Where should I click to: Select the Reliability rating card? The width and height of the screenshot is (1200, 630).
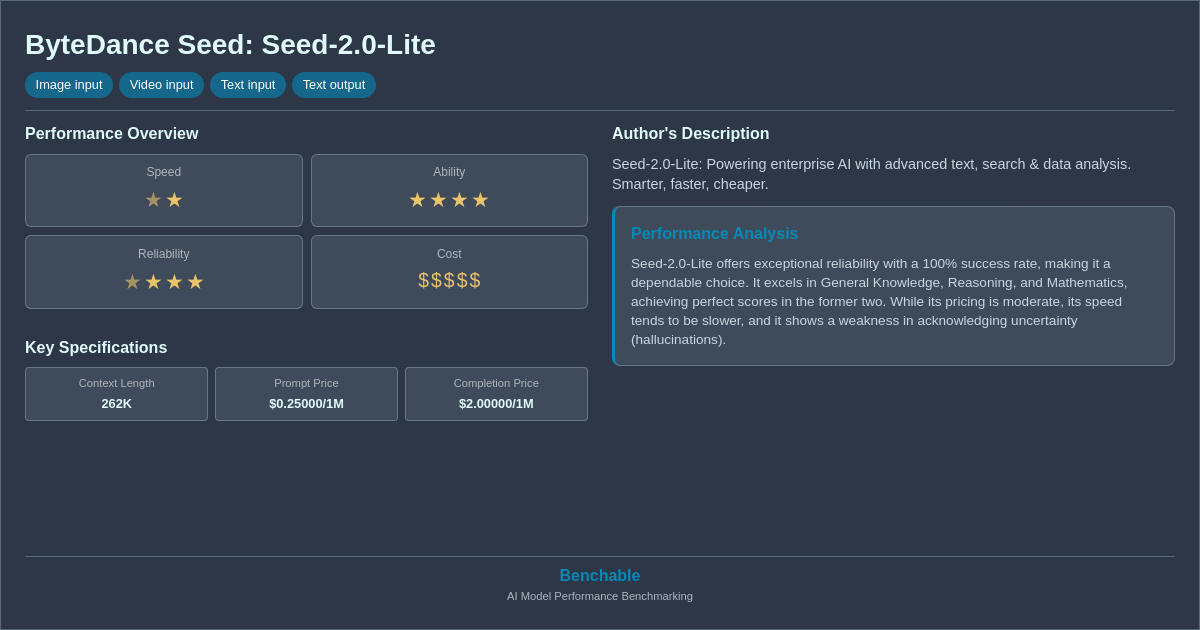tap(164, 272)
